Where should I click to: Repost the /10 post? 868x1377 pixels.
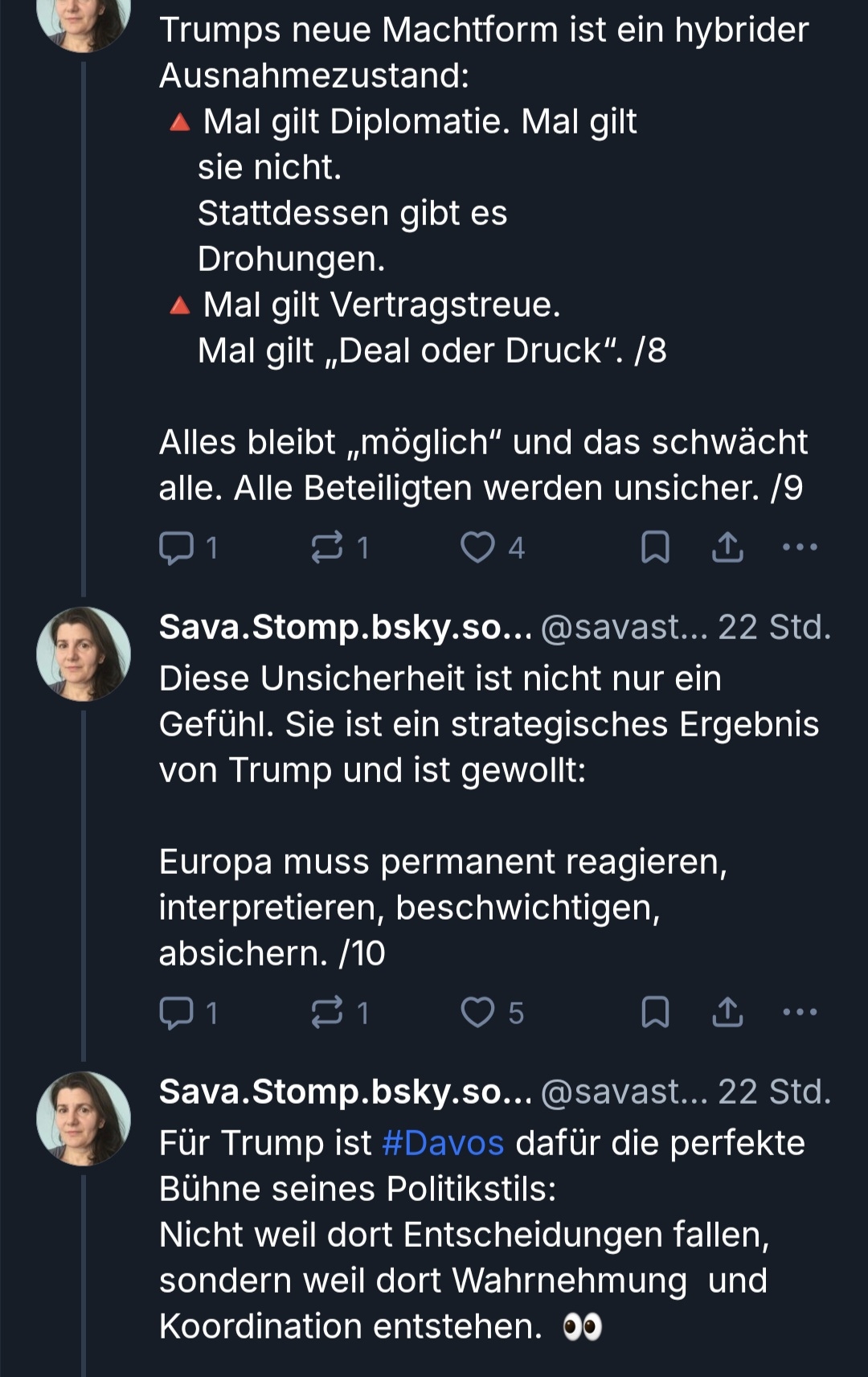327,1012
